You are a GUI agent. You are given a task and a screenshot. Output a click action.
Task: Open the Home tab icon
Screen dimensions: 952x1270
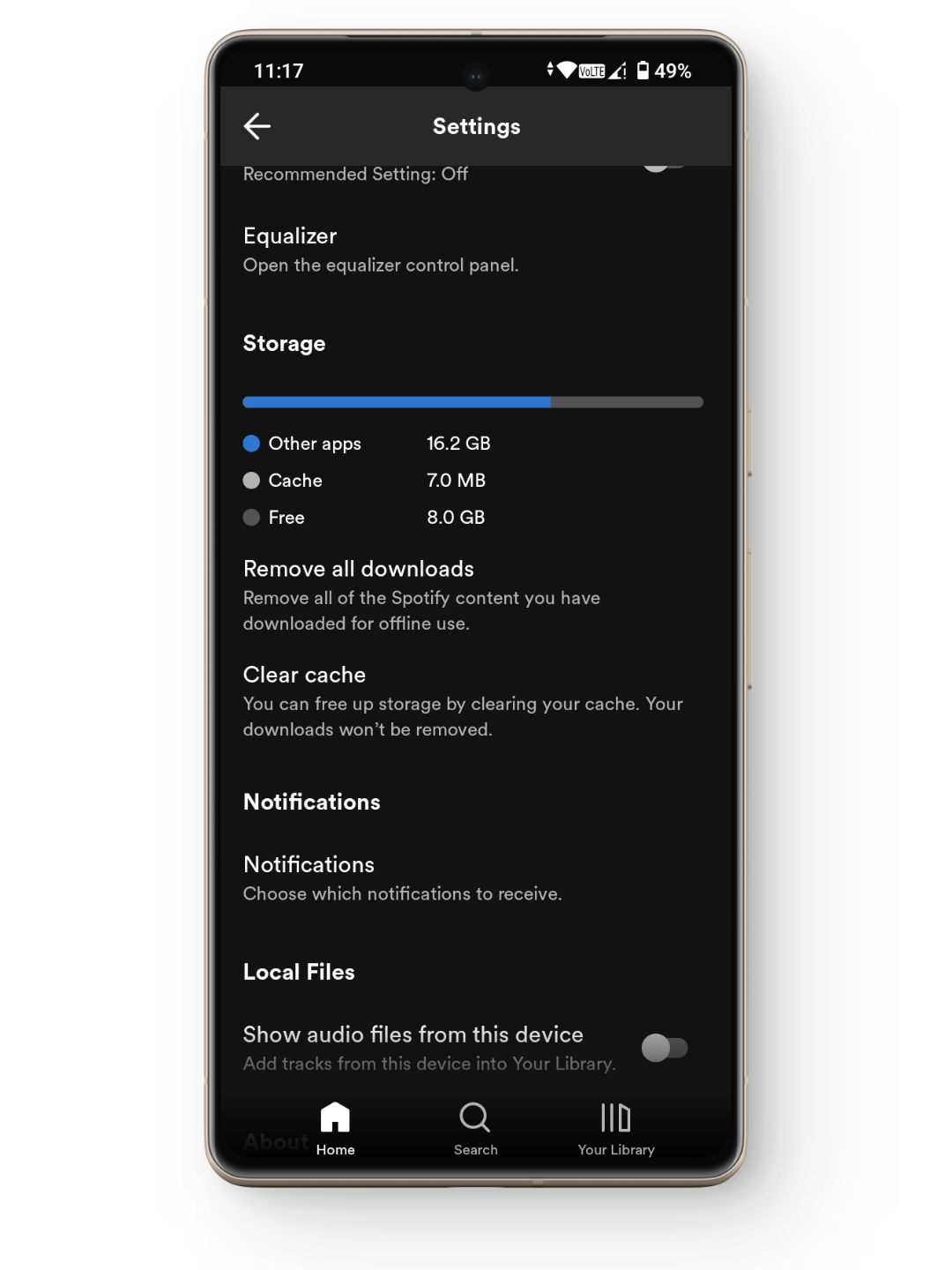tap(335, 1117)
